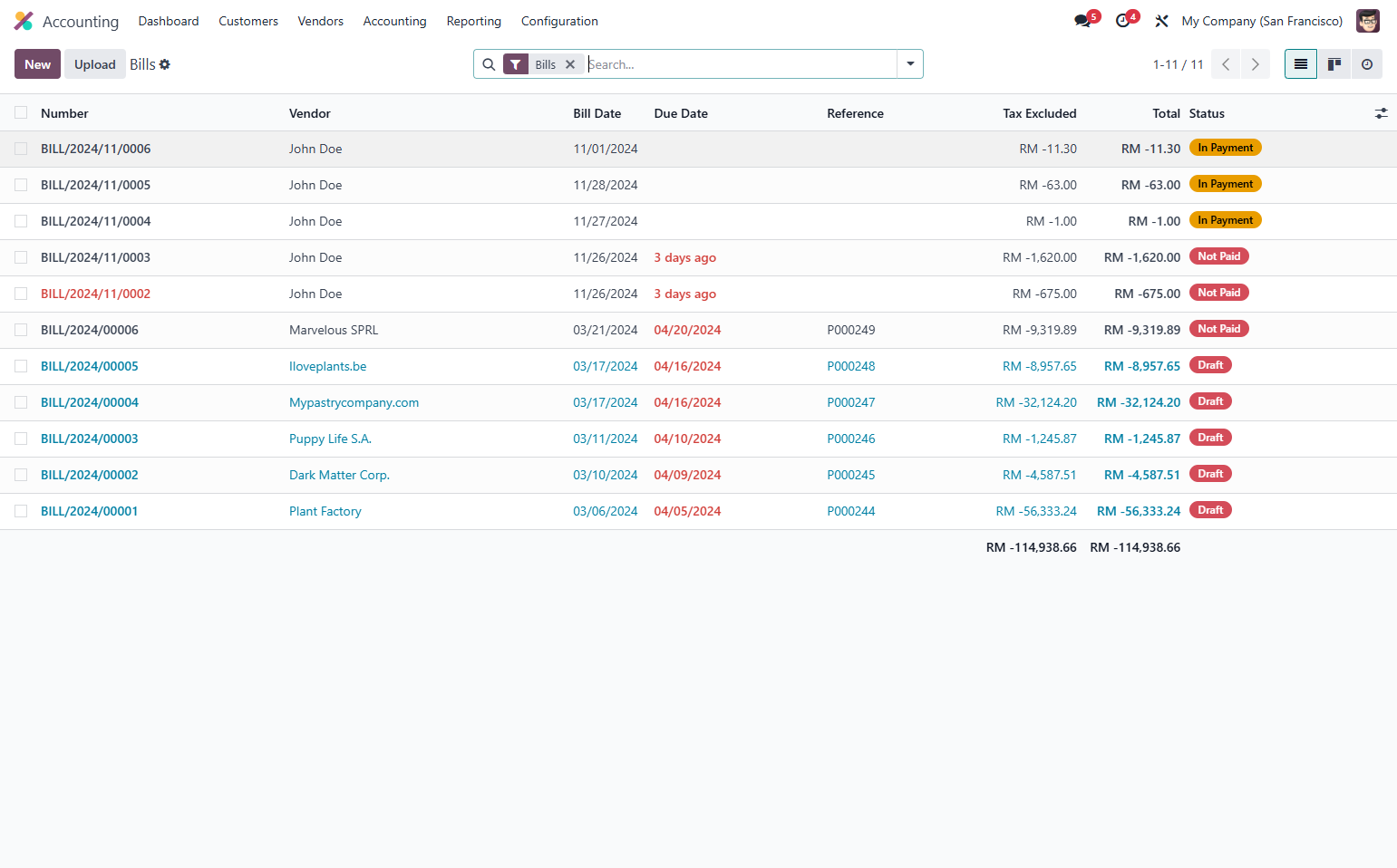
Task: Toggle the select-all checkbox in header
Action: (x=21, y=112)
